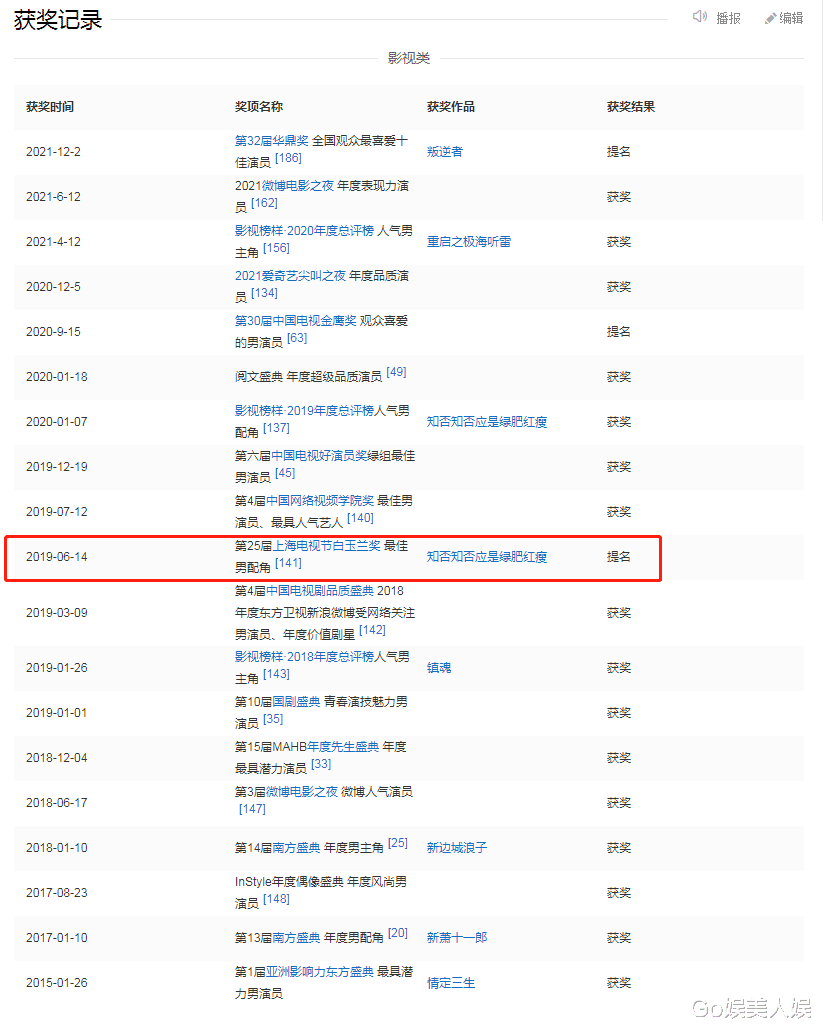Open the 第32届华鼎奖 link
This screenshot has width=823, height=1033.
pyautogui.click(x=271, y=141)
